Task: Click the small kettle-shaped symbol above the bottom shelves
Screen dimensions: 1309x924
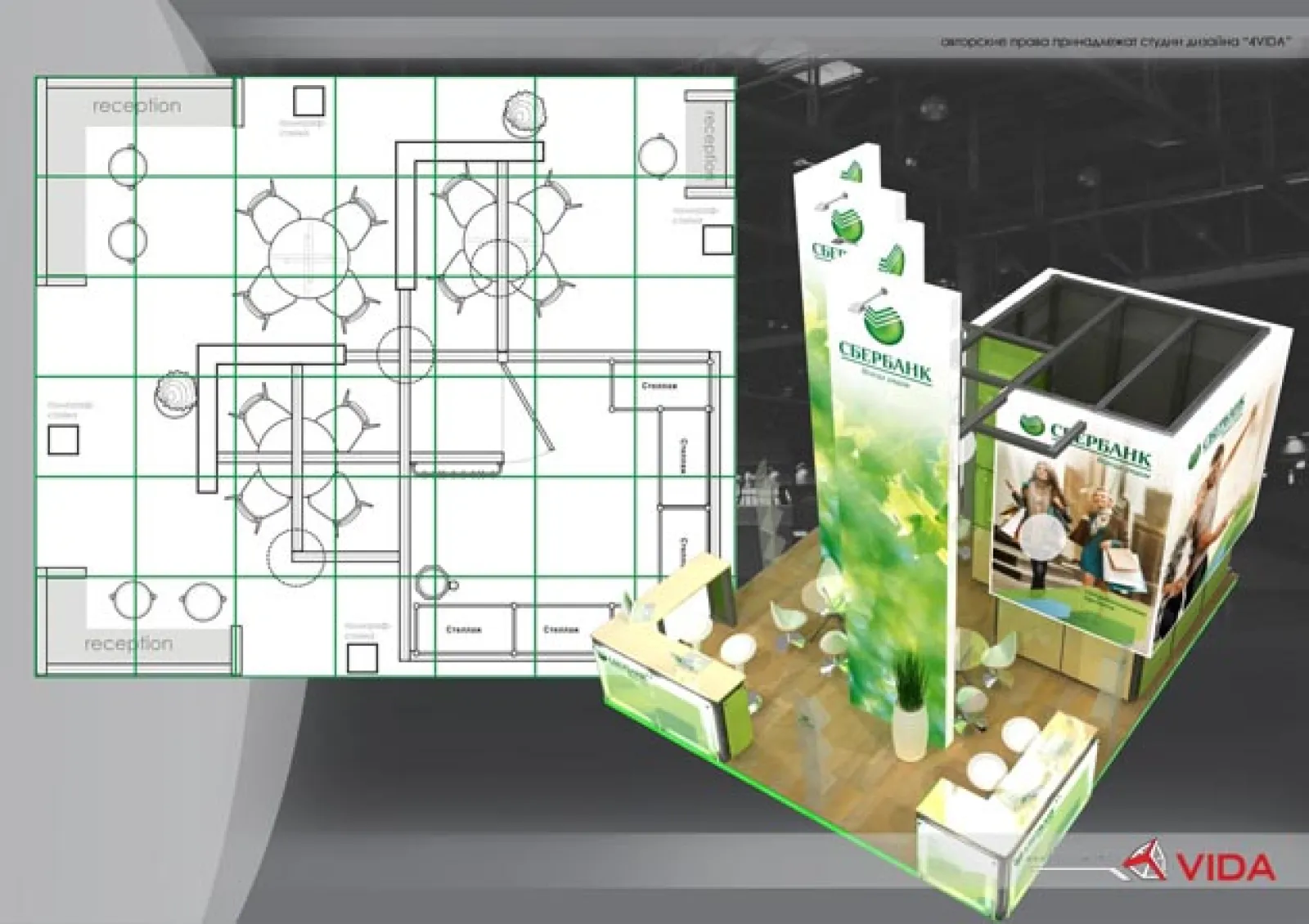Action: (434, 583)
